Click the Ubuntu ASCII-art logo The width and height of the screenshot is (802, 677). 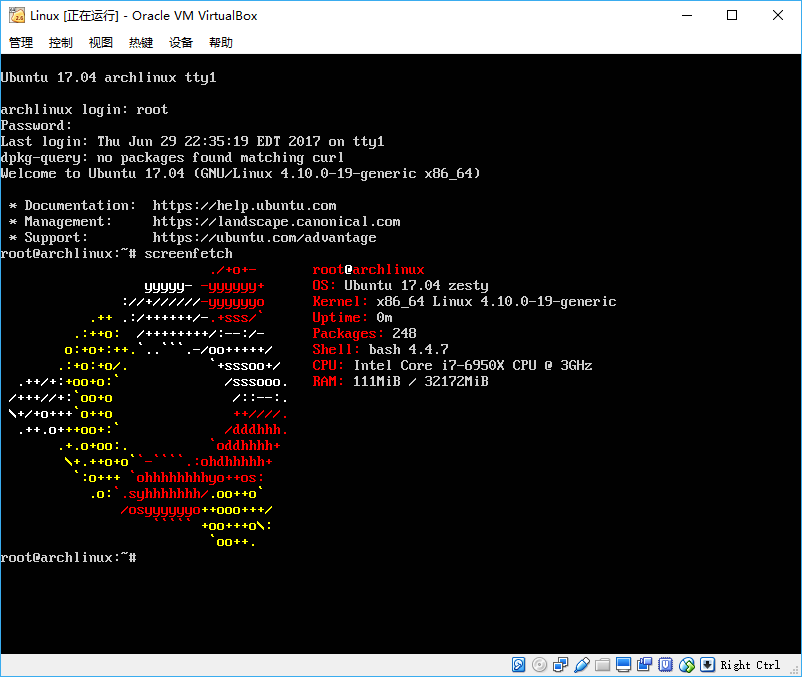(148, 406)
